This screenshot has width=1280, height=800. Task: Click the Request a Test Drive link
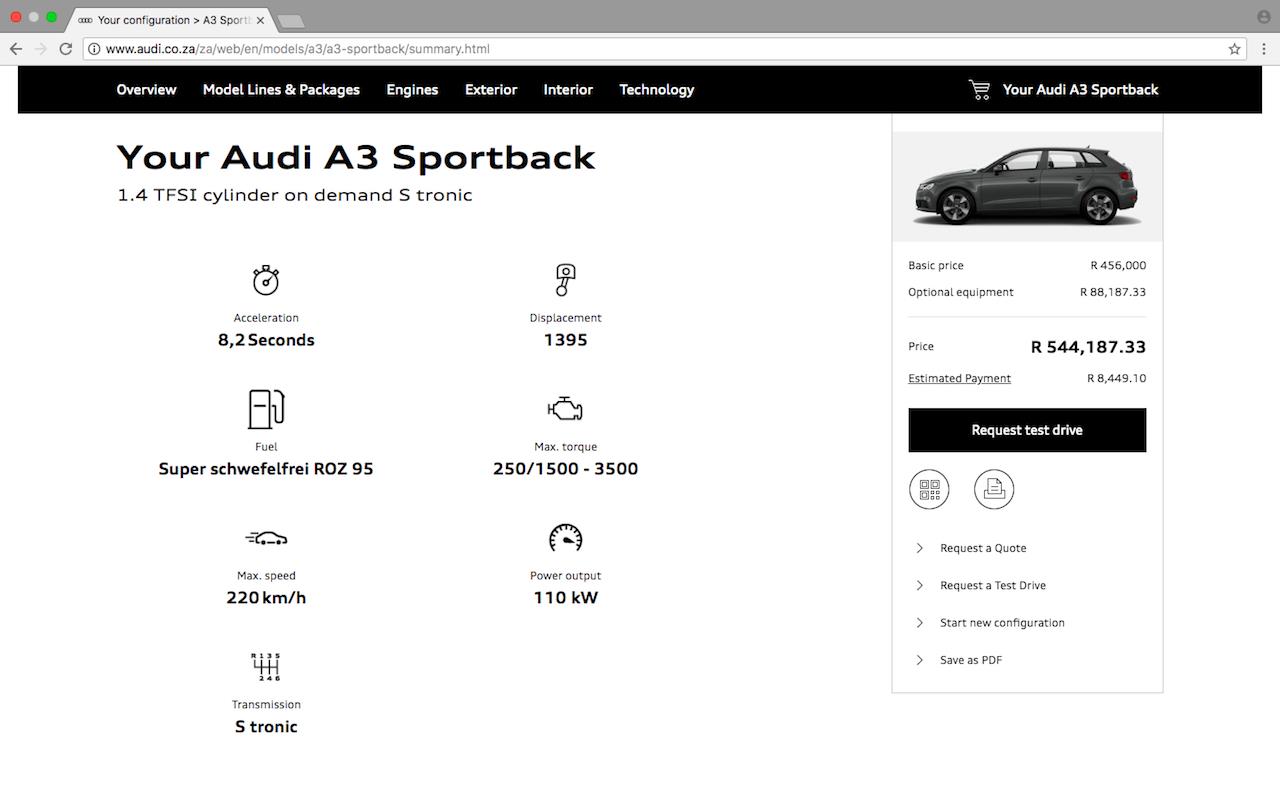993,586
